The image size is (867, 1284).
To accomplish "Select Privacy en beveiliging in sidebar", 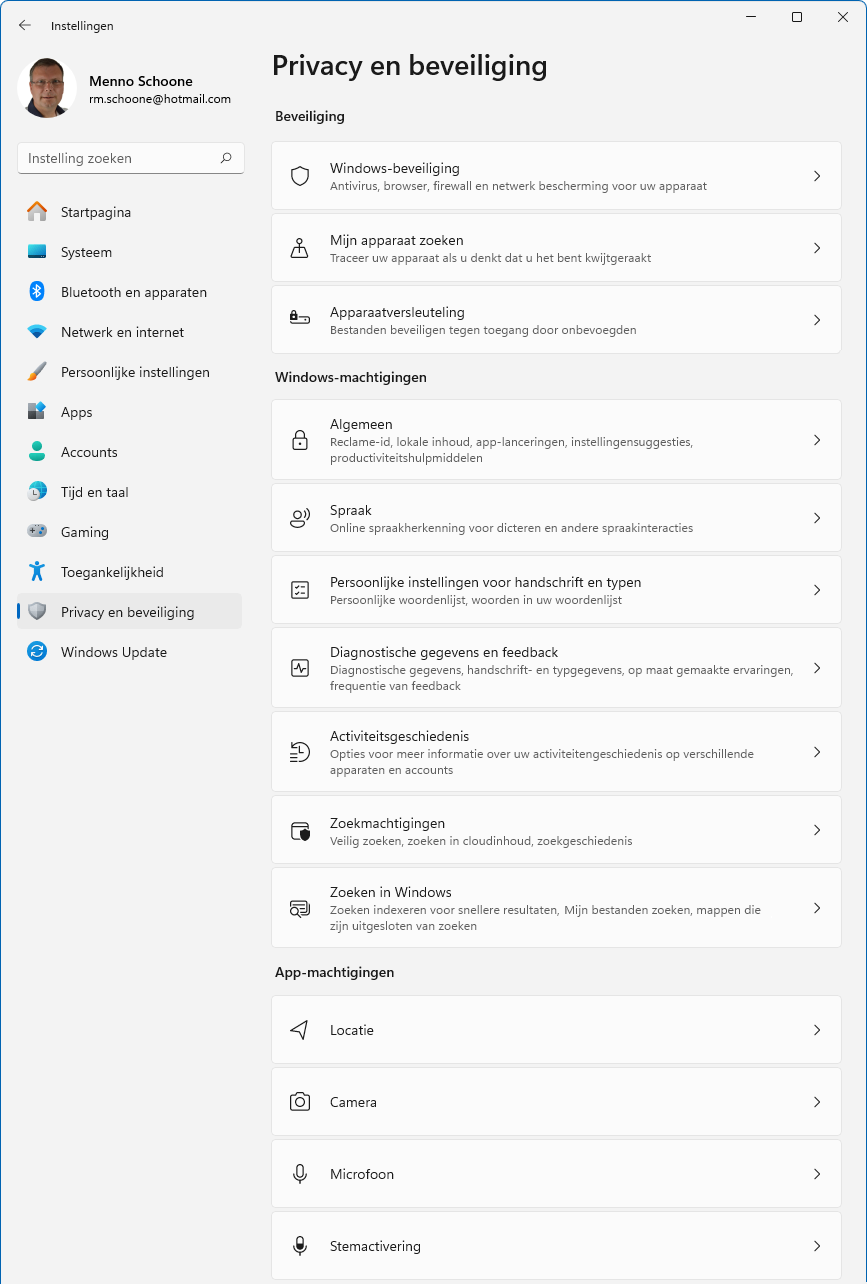I will pyautogui.click(x=129, y=612).
